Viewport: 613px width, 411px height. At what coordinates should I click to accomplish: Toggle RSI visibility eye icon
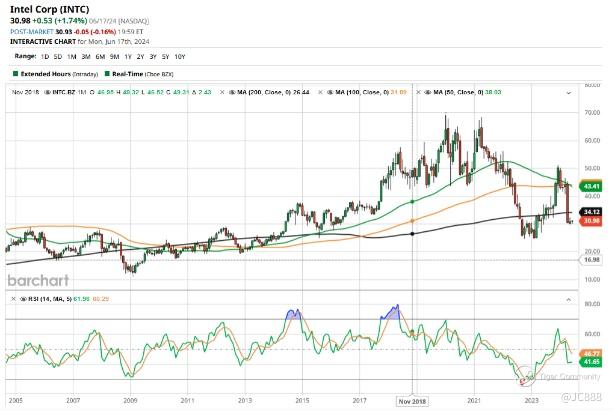23,299
